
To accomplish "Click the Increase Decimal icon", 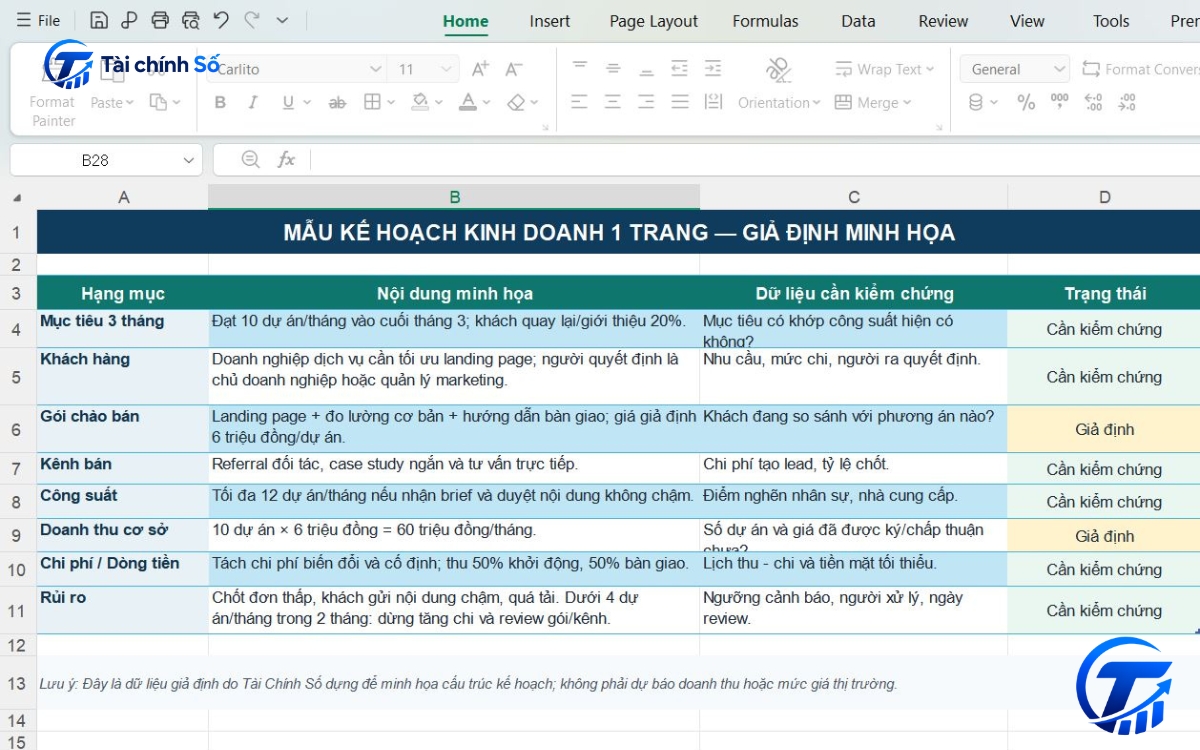I will pyautogui.click(x=1093, y=102).
